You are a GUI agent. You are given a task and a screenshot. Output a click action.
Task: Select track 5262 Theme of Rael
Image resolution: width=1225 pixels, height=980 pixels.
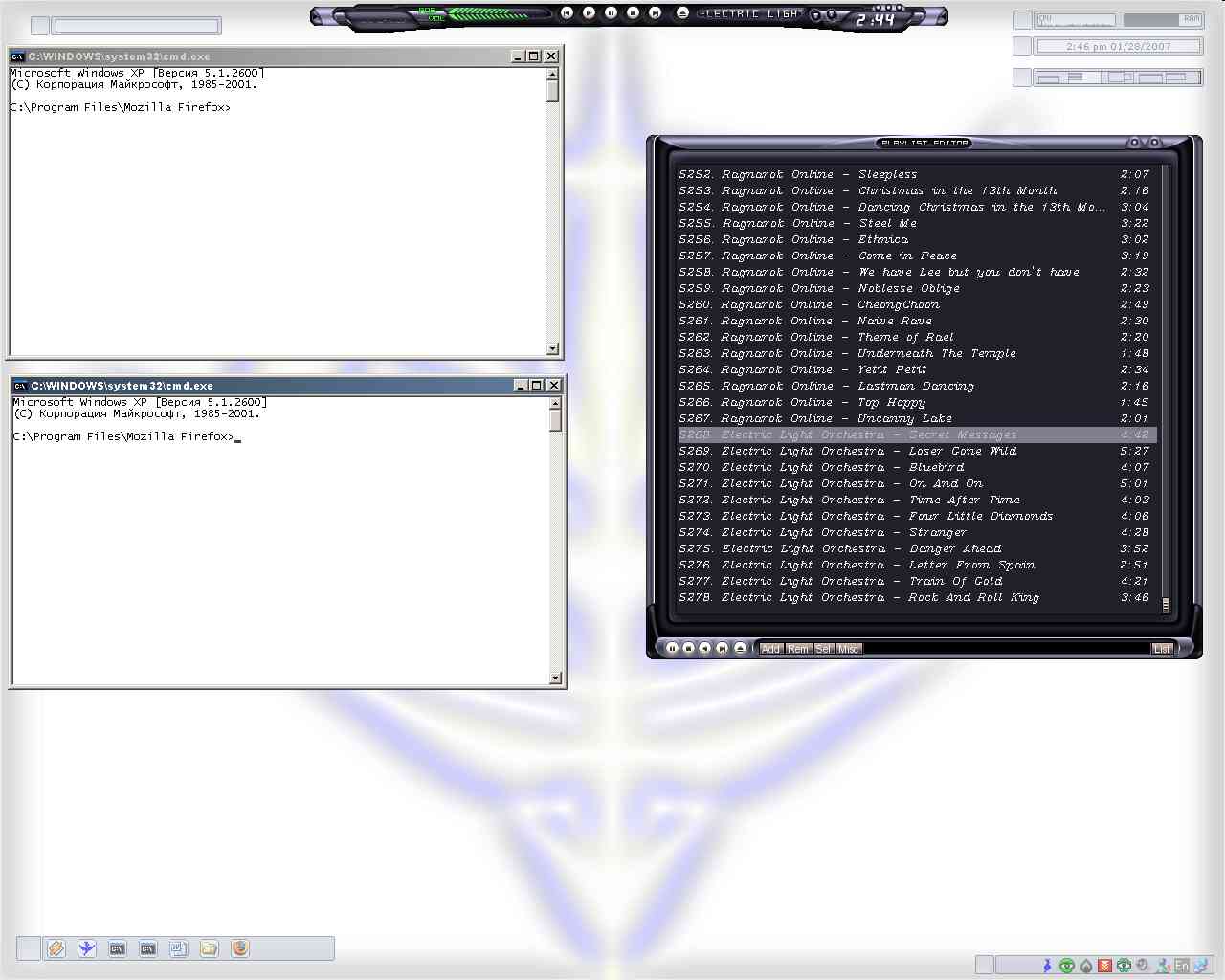tap(915, 337)
